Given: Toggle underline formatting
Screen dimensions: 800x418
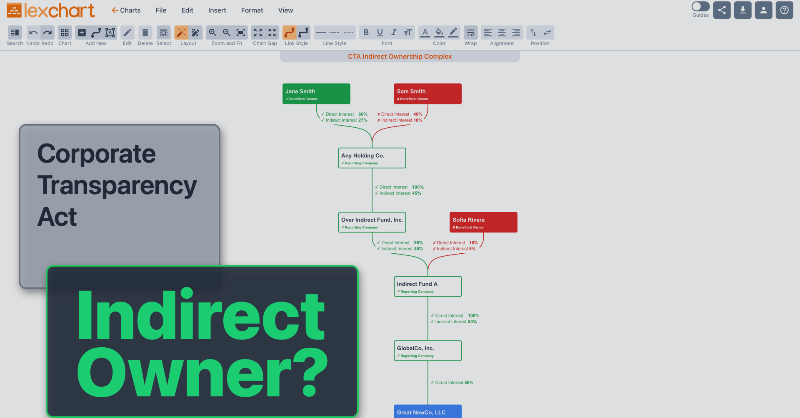Looking at the screenshot, I should click(380, 33).
